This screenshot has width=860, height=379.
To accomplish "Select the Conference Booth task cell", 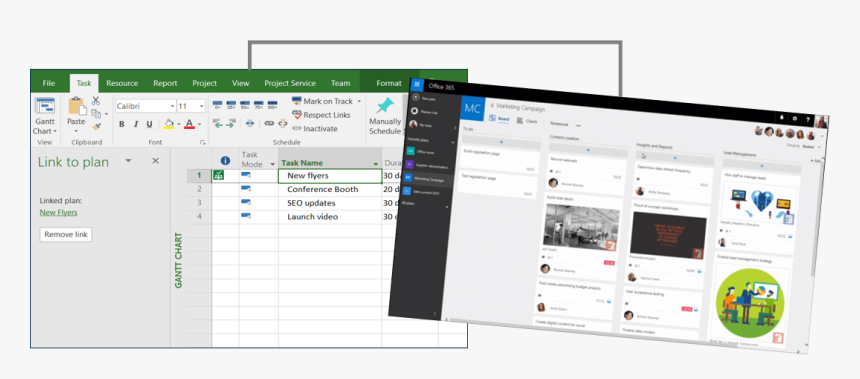I will point(330,189).
